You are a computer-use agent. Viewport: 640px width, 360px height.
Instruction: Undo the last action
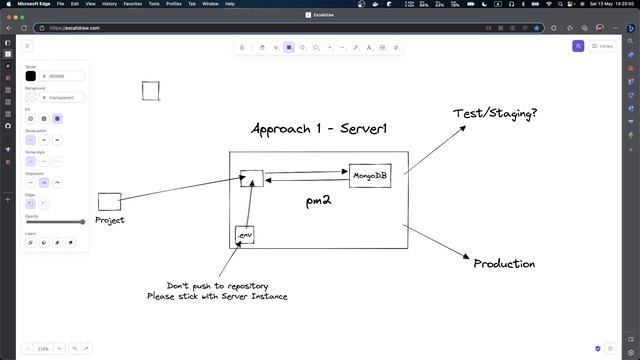point(74,349)
